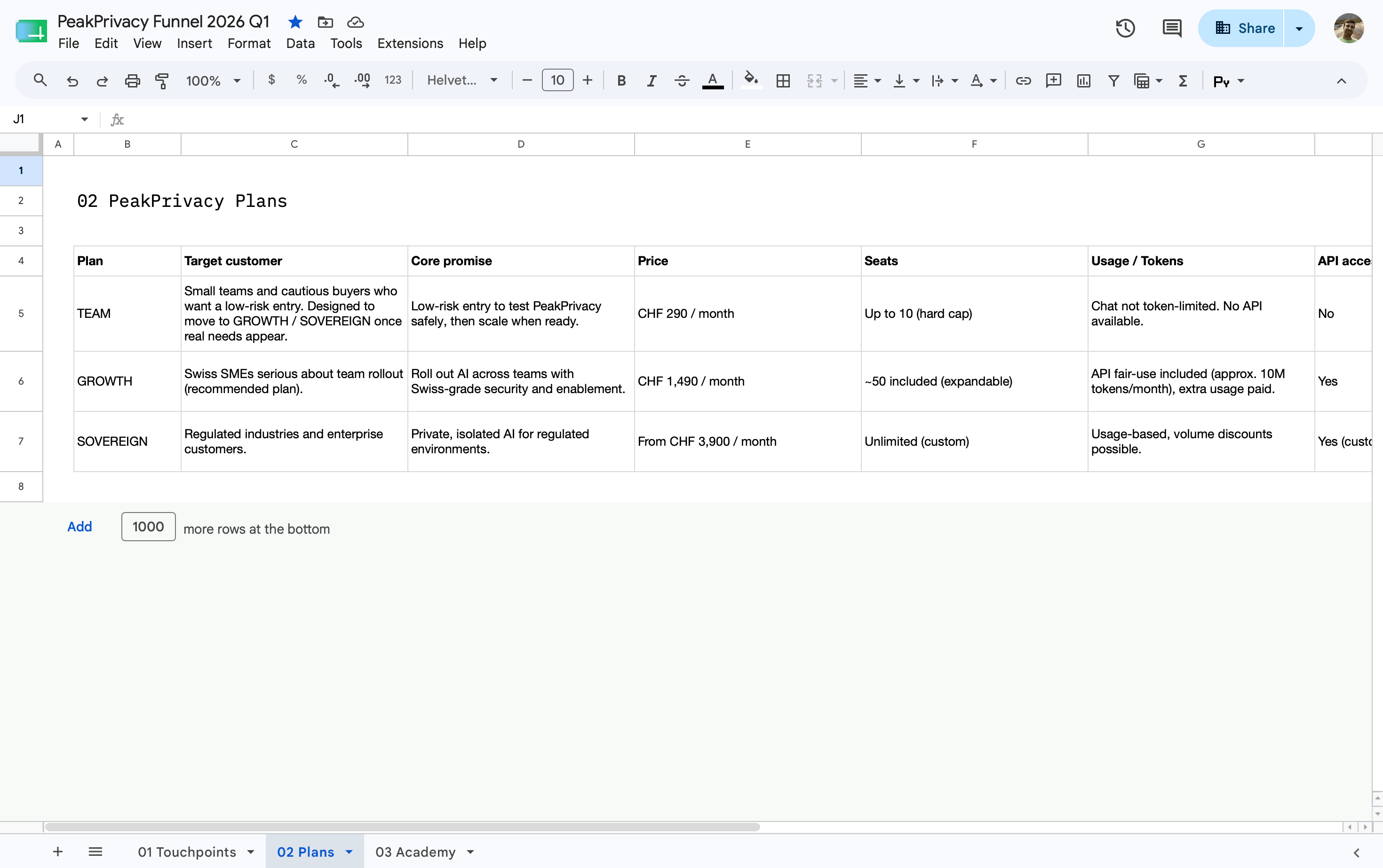Star the PeakPrivacy Funnel document
The height and width of the screenshot is (868, 1383).
(x=295, y=23)
